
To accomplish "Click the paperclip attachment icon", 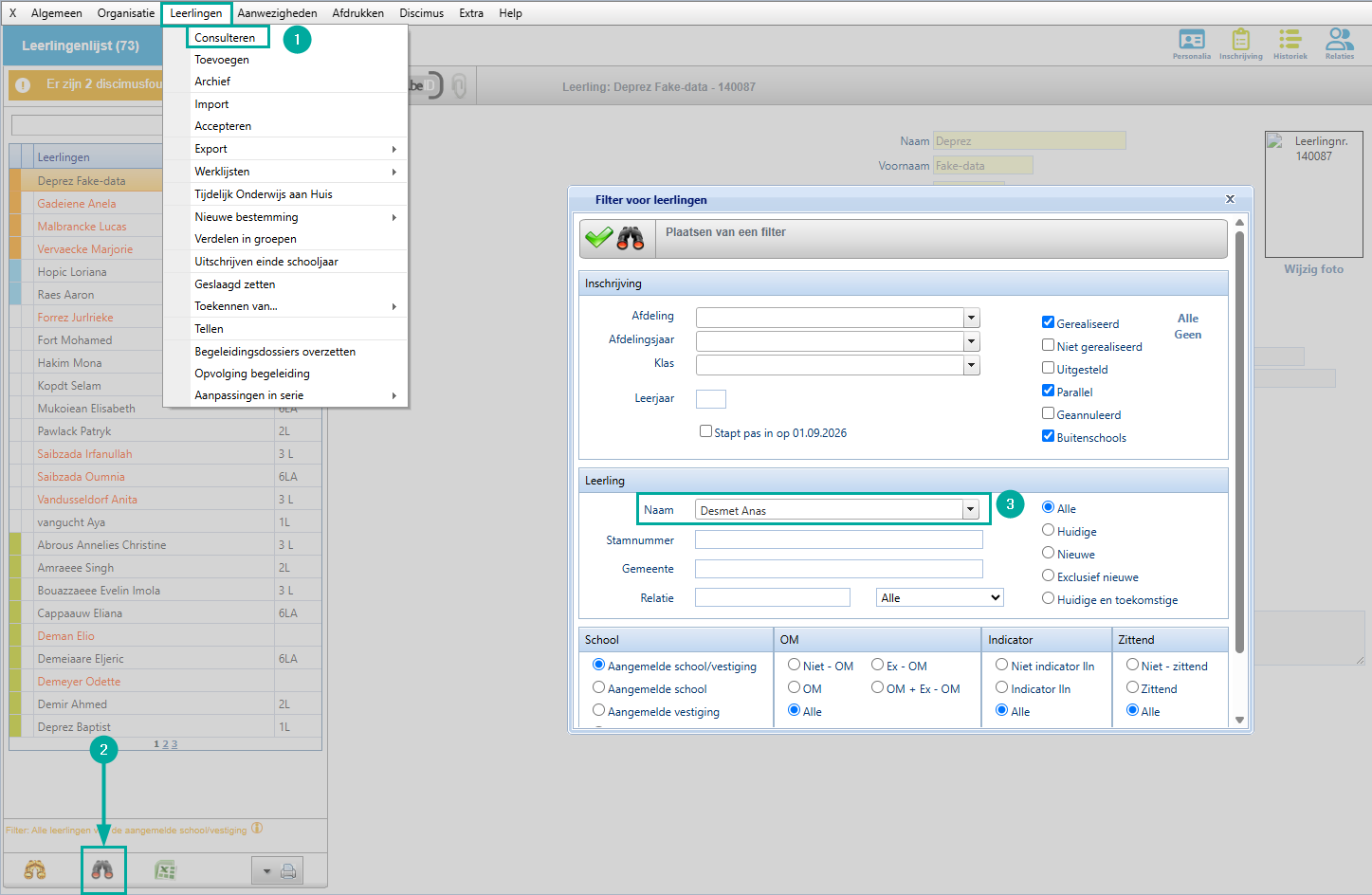I will pyautogui.click(x=460, y=86).
